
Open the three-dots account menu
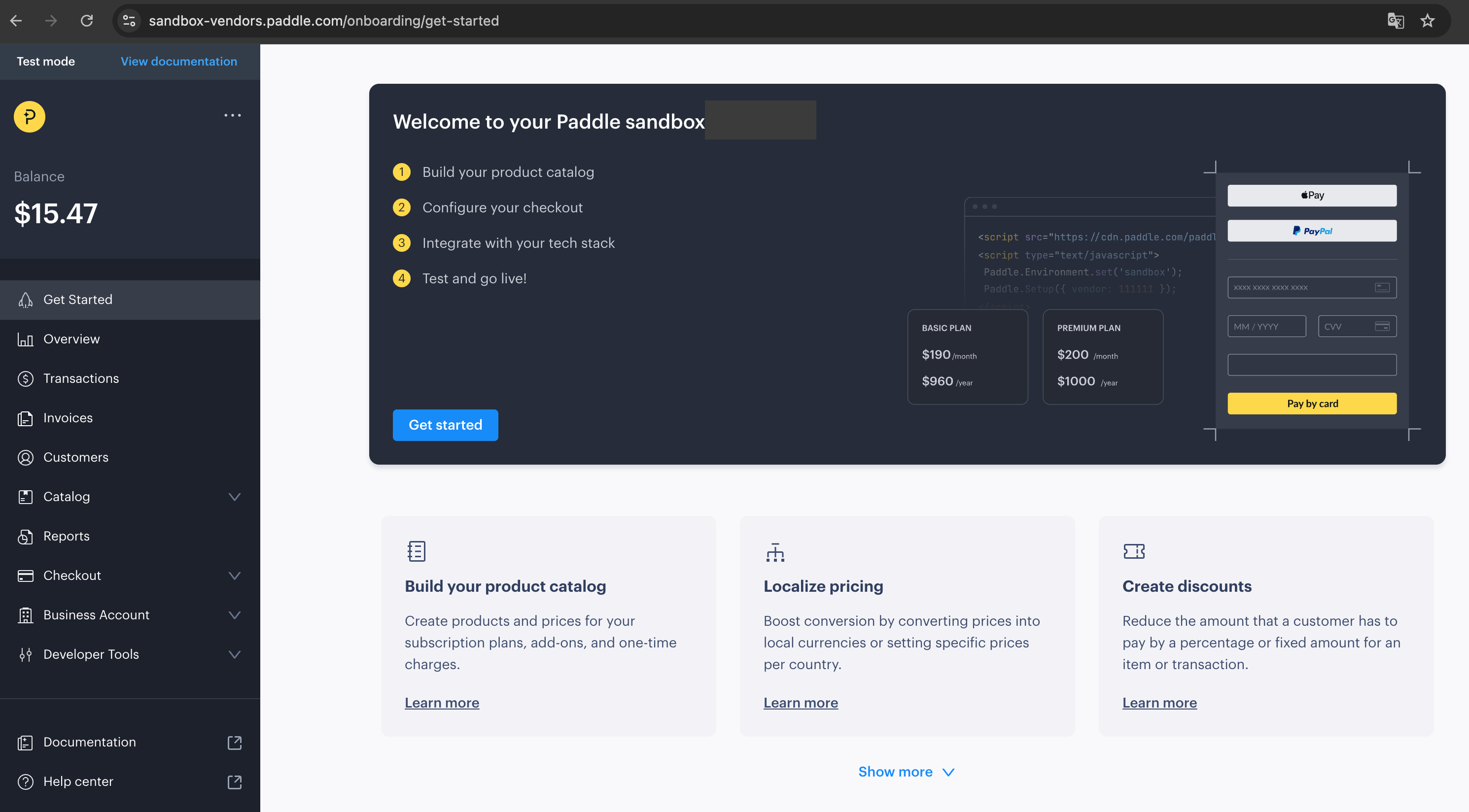coord(232,116)
